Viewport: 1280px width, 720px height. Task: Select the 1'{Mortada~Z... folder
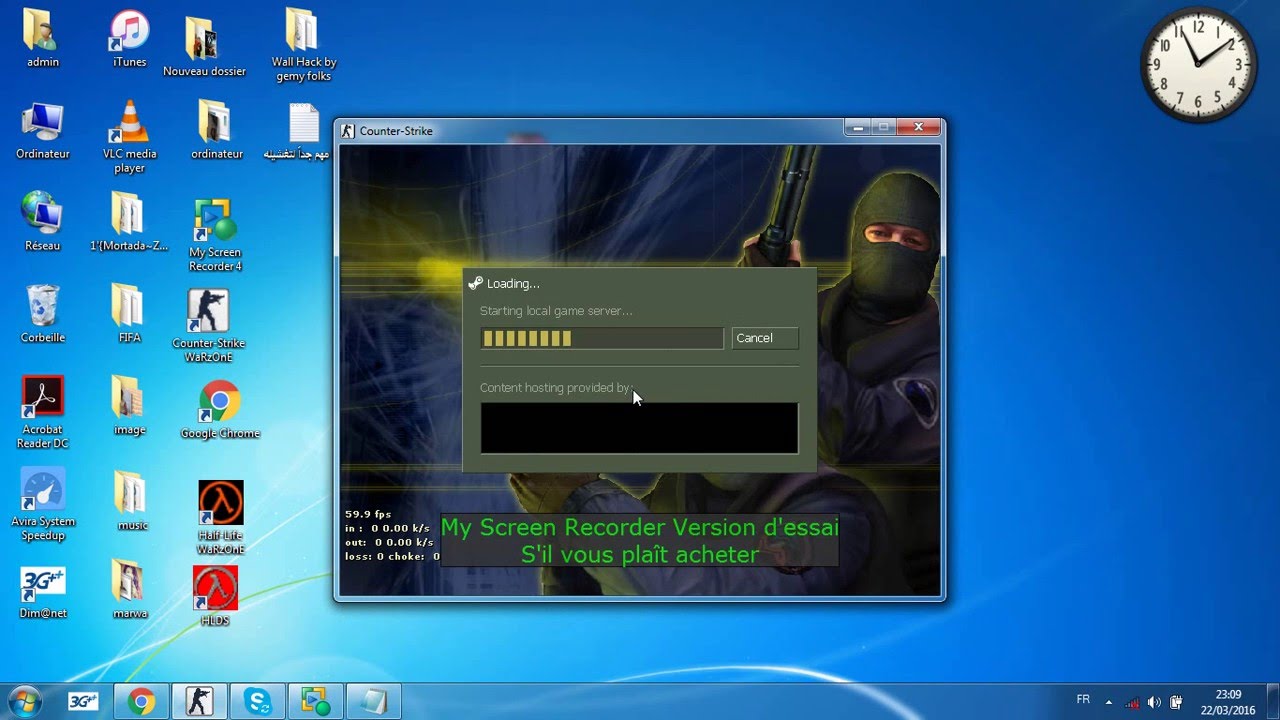pos(129,222)
